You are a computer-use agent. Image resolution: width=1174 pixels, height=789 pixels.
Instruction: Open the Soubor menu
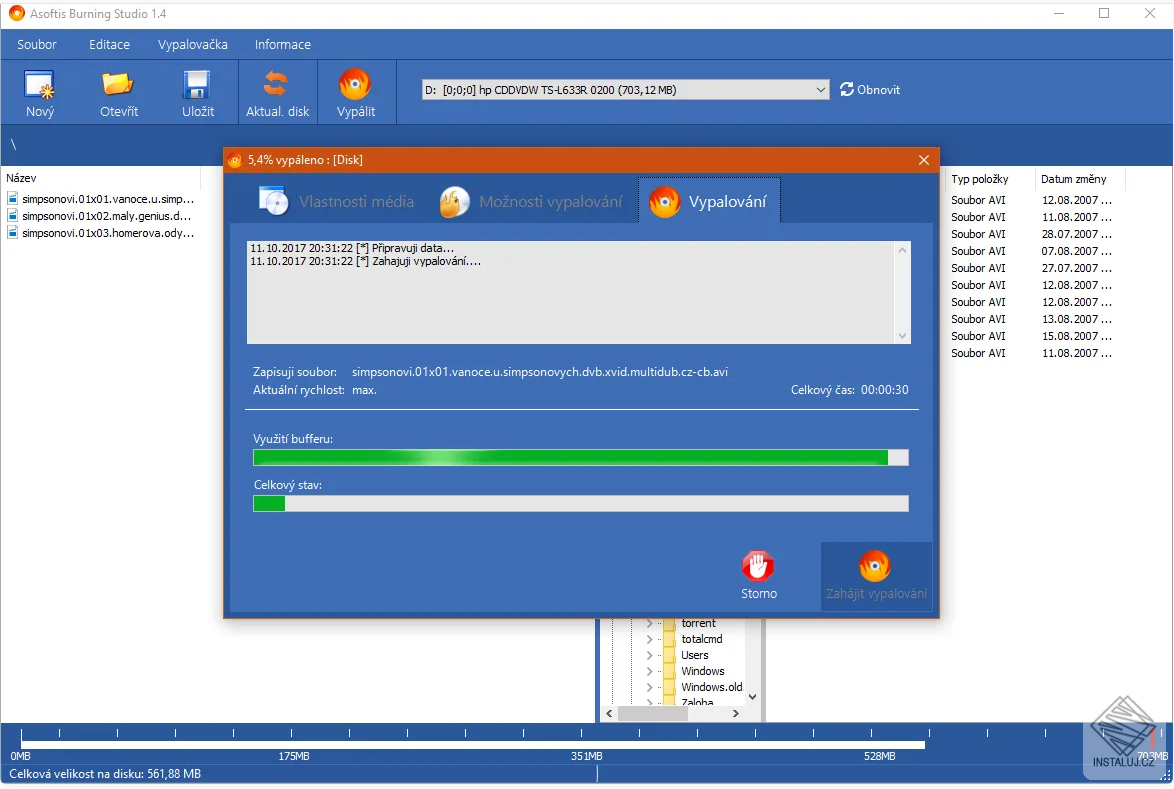pos(37,44)
